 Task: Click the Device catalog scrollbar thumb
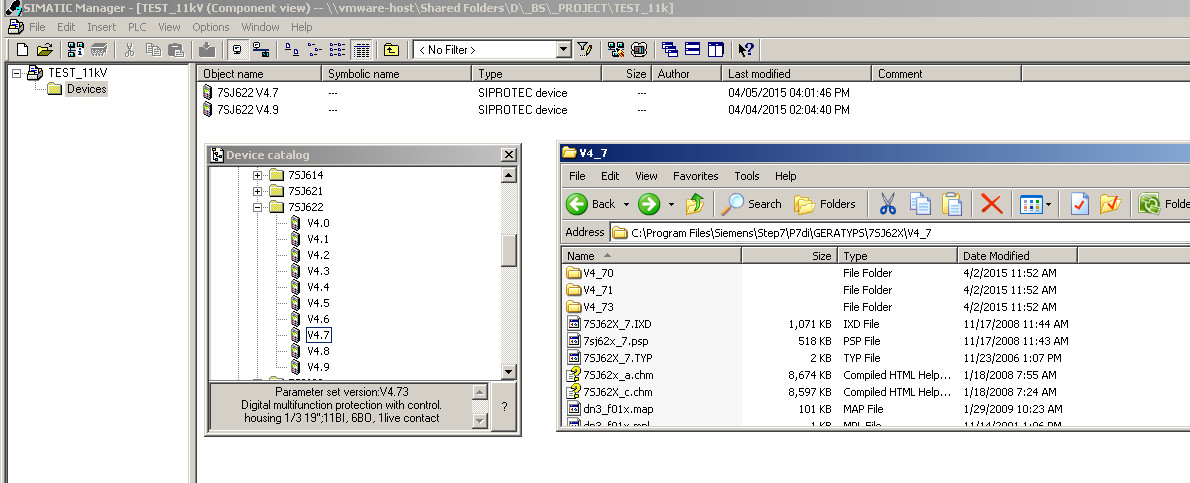pyautogui.click(x=509, y=250)
